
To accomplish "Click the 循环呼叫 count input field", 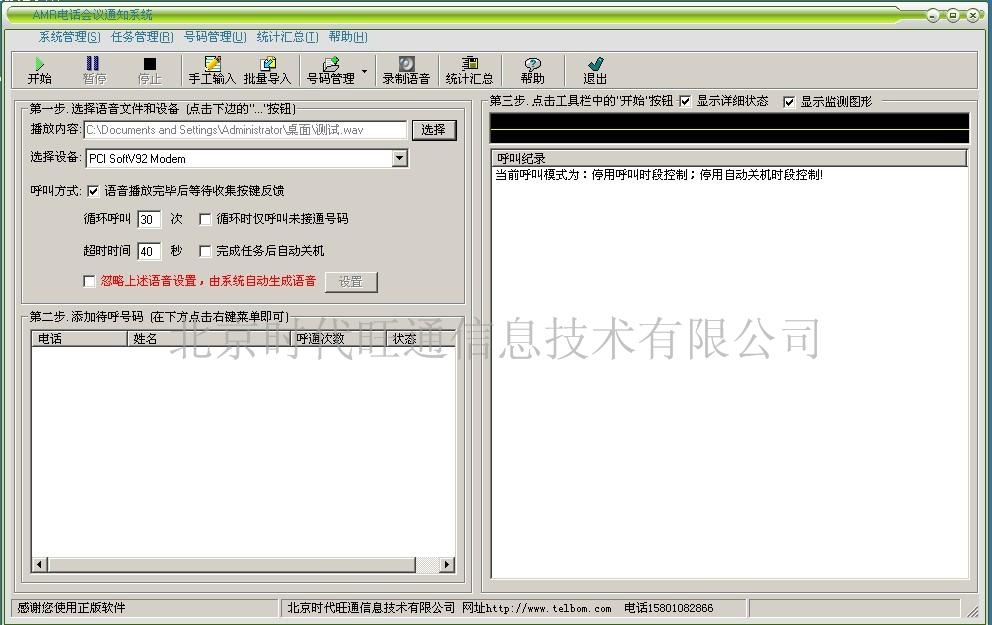I will (x=149, y=219).
